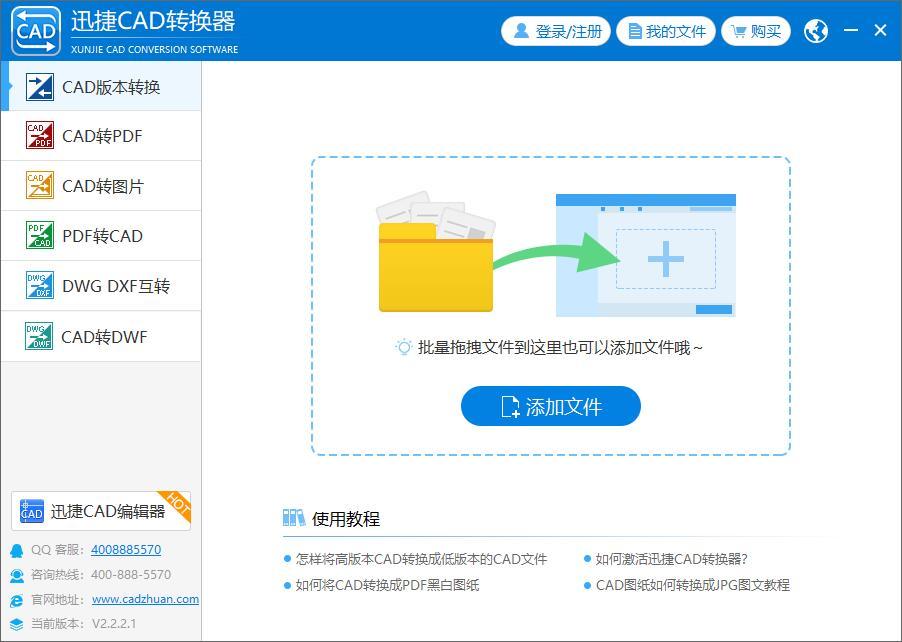Viewport: 902px width, 642px height.
Task: Open 我的文件 from the top bar
Action: pyautogui.click(x=666, y=30)
